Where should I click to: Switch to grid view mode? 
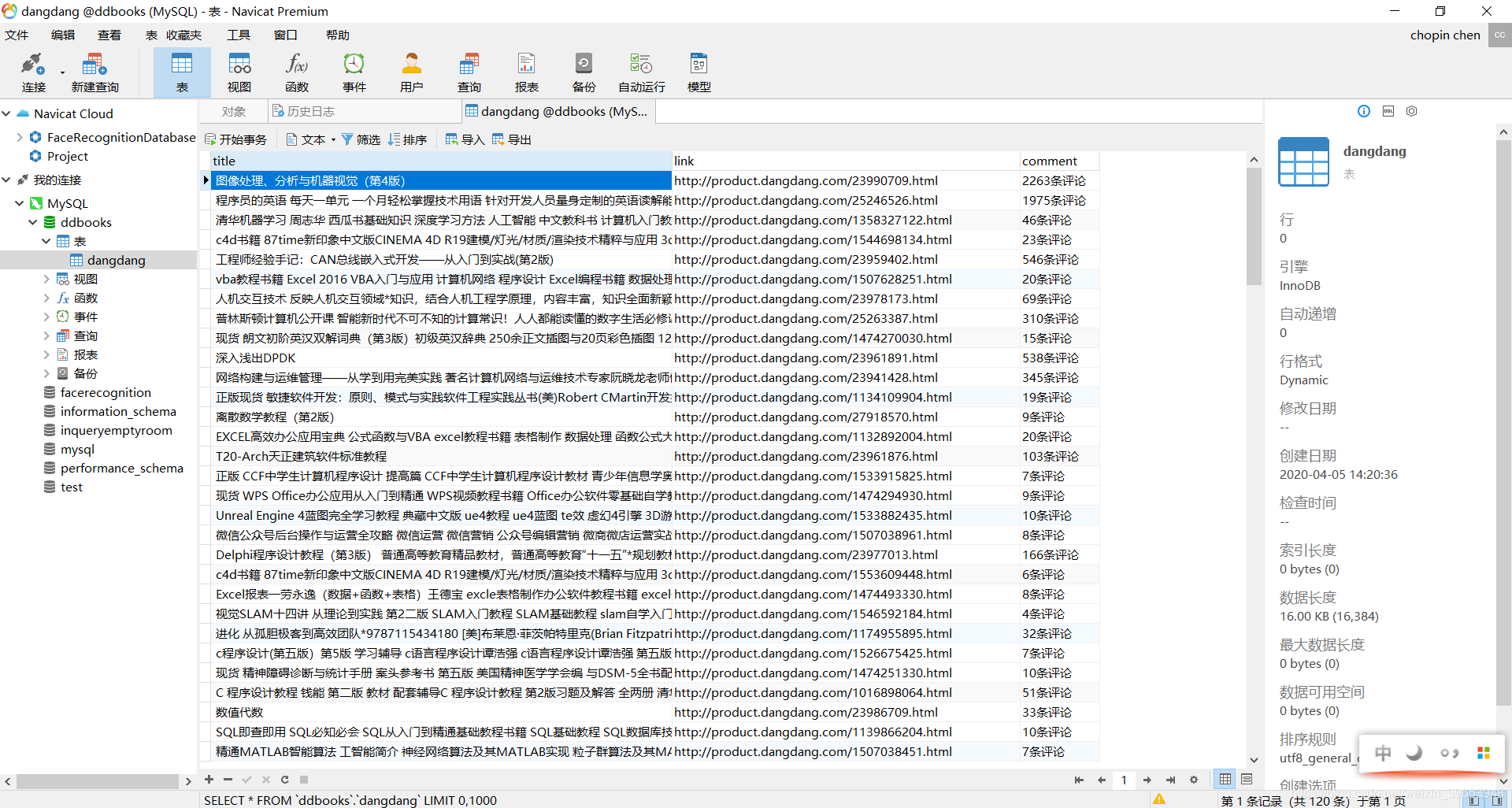point(1225,780)
